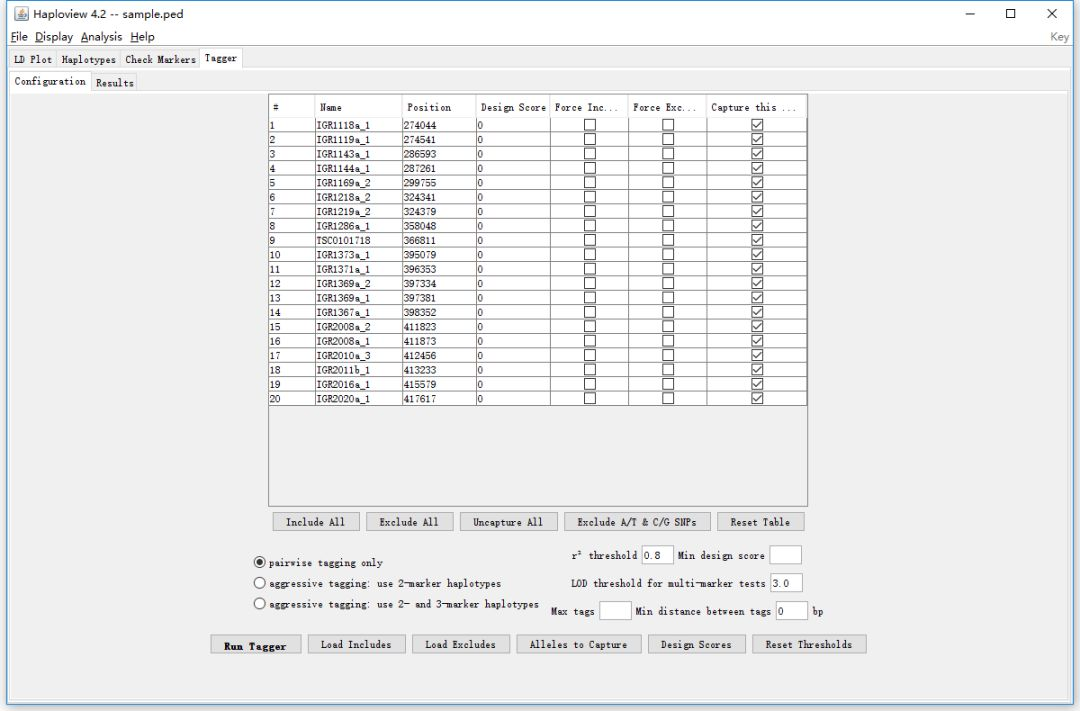Check Force Include for IGR1367a_1
The width and height of the screenshot is (1080, 711).
[x=590, y=311]
